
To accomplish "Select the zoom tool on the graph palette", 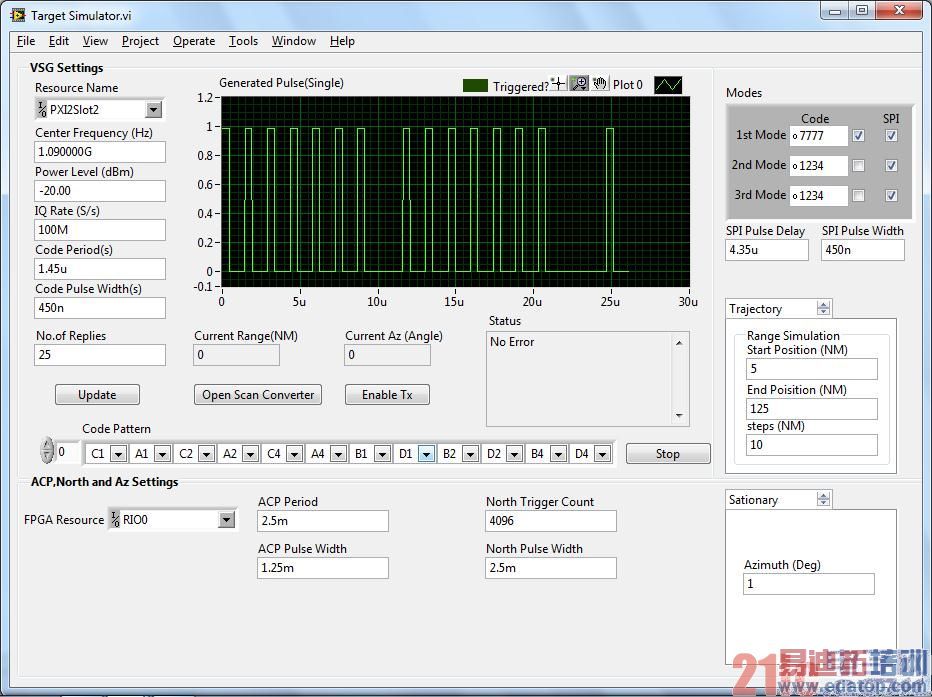I will pos(579,83).
